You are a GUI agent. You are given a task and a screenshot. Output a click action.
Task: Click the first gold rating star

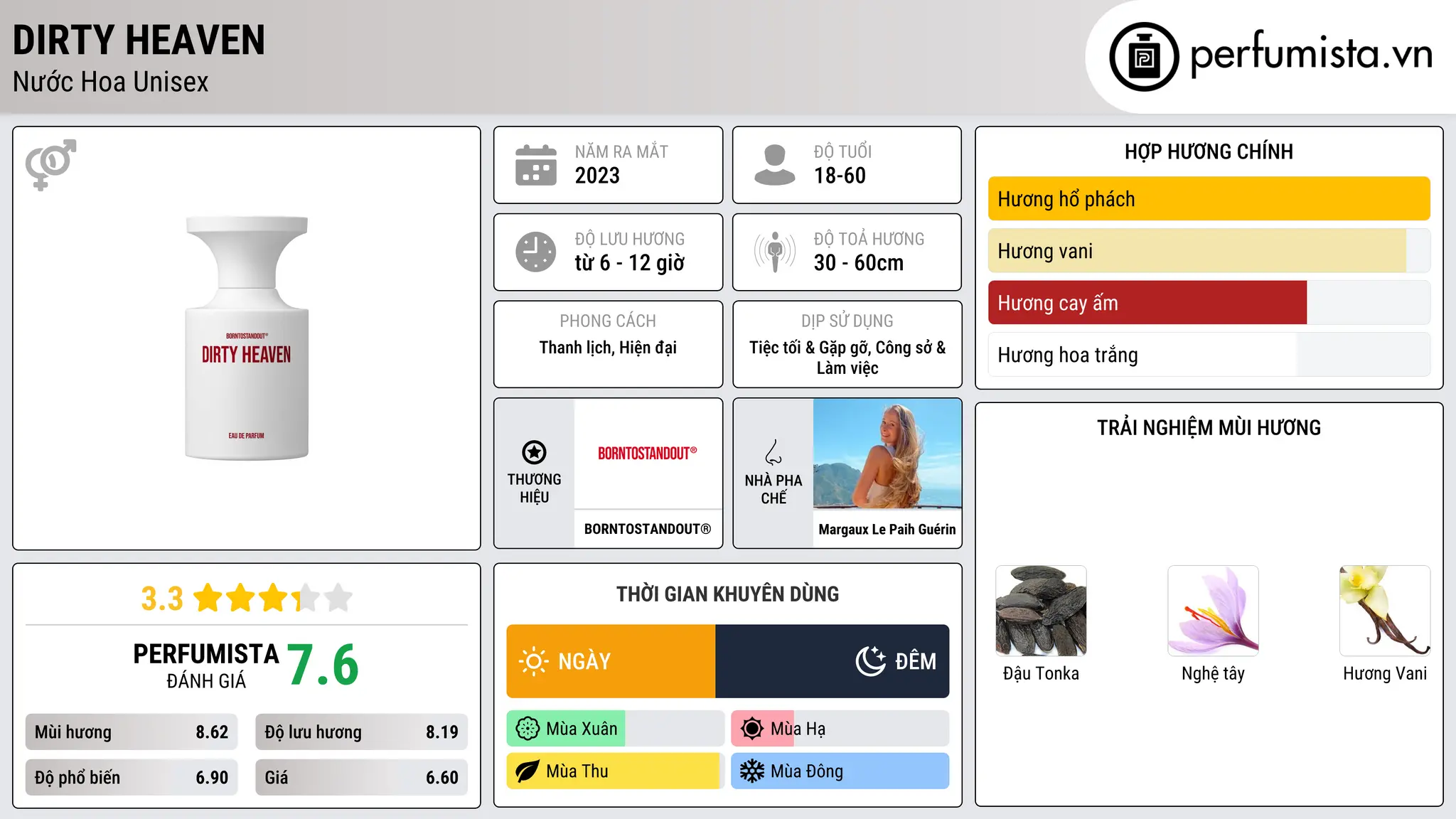(208, 598)
